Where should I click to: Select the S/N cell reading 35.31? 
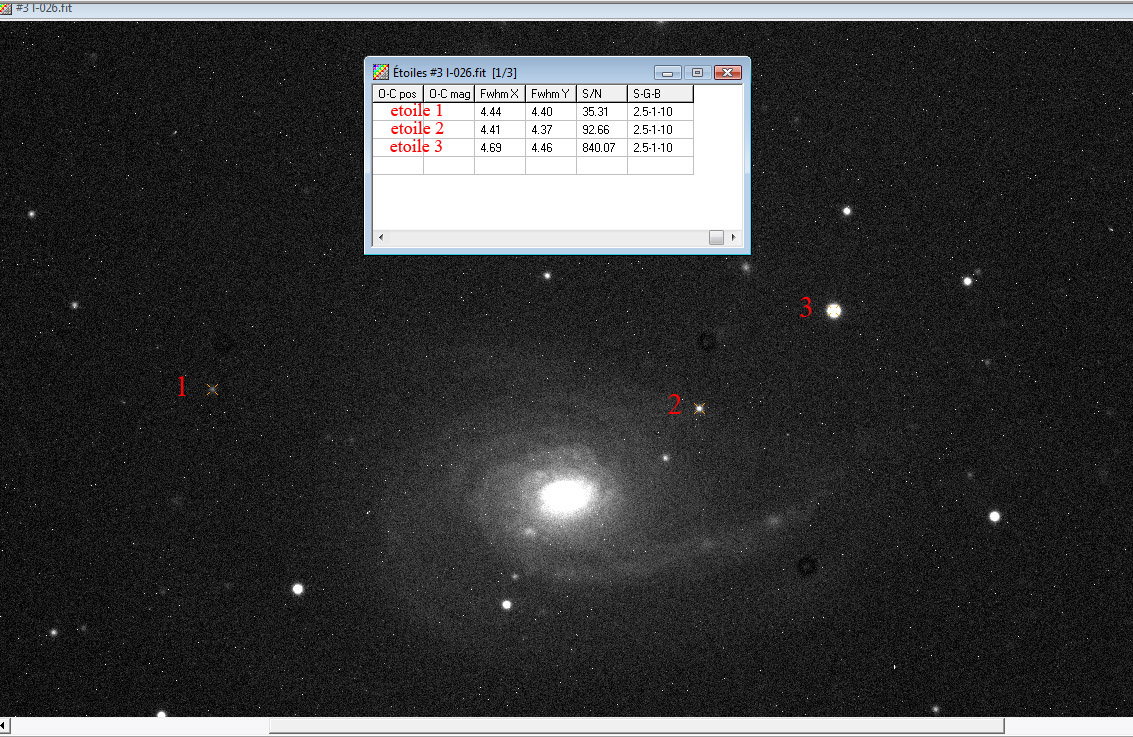coord(602,112)
